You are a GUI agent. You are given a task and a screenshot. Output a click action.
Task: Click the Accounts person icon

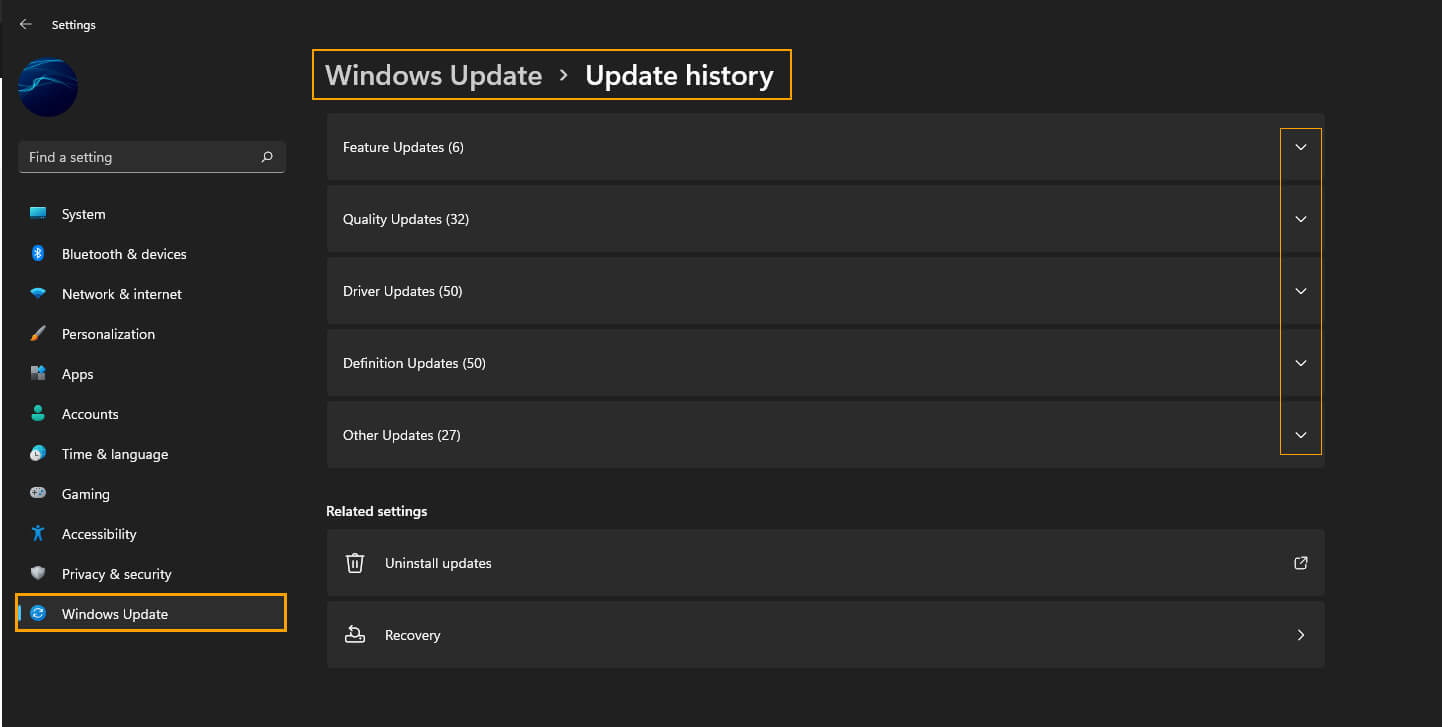coord(38,414)
